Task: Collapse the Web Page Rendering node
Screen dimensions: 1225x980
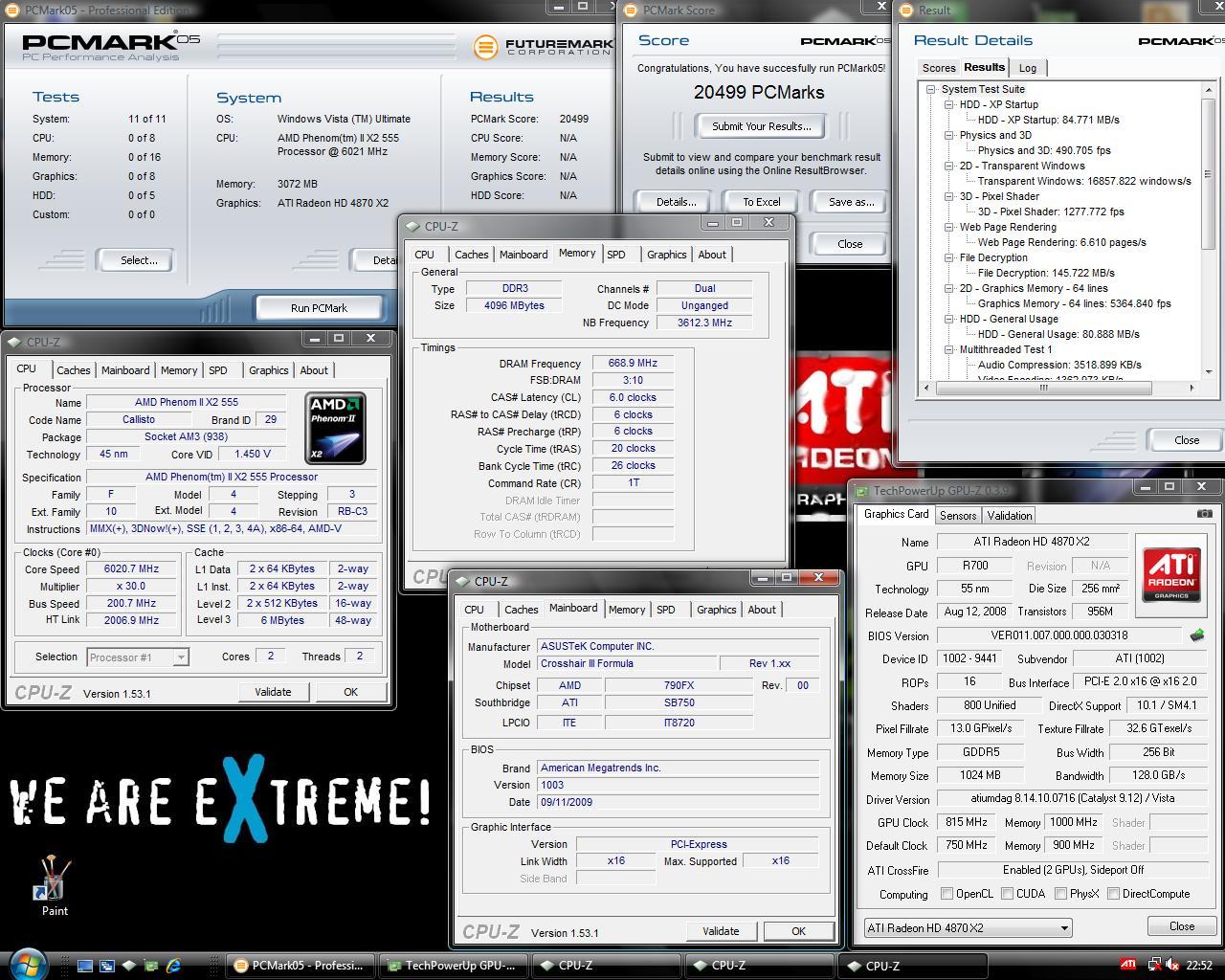Action: click(x=948, y=227)
